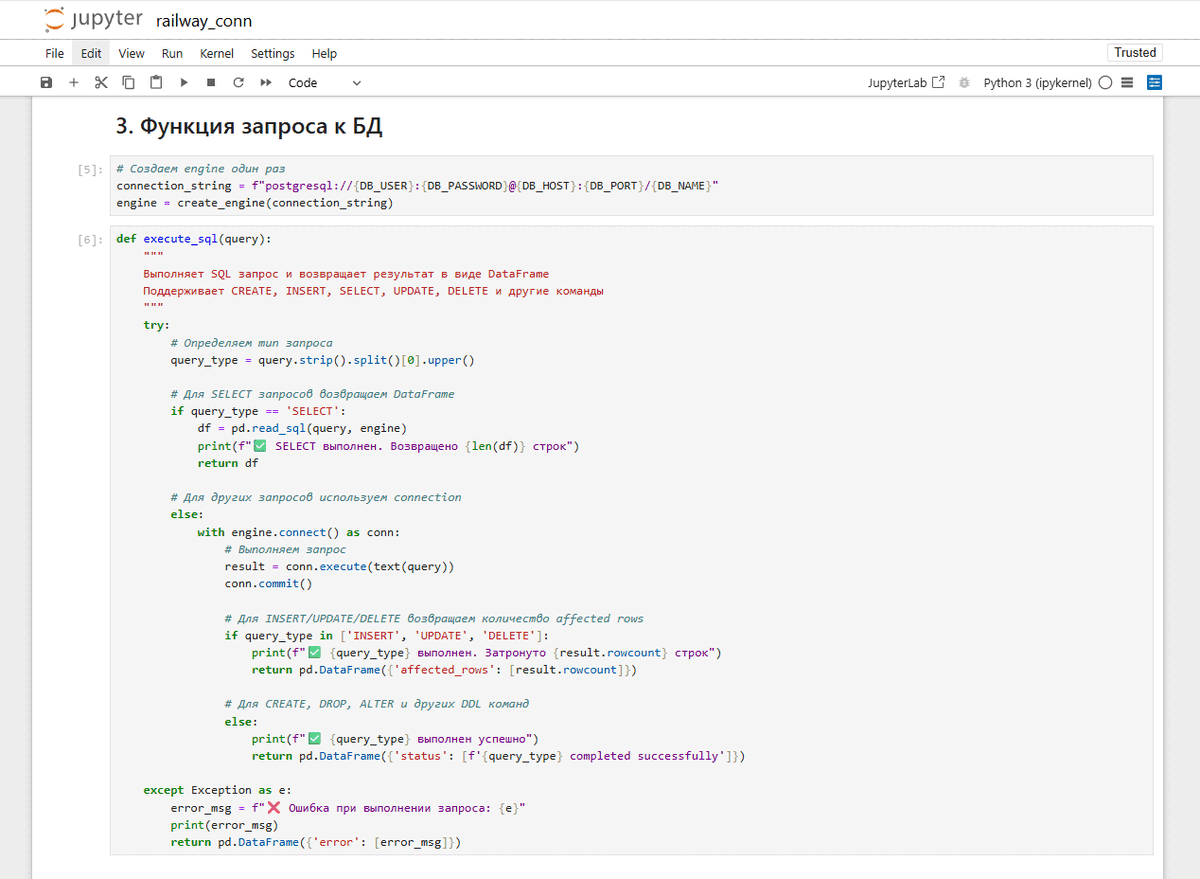Rename notebook title railway_conn

coord(204,21)
